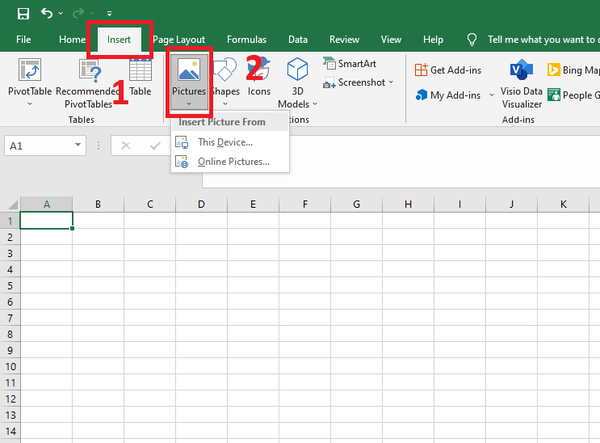Expand the My Add-ins dropdown arrow
This screenshot has width=600, height=443.
pos(492,95)
